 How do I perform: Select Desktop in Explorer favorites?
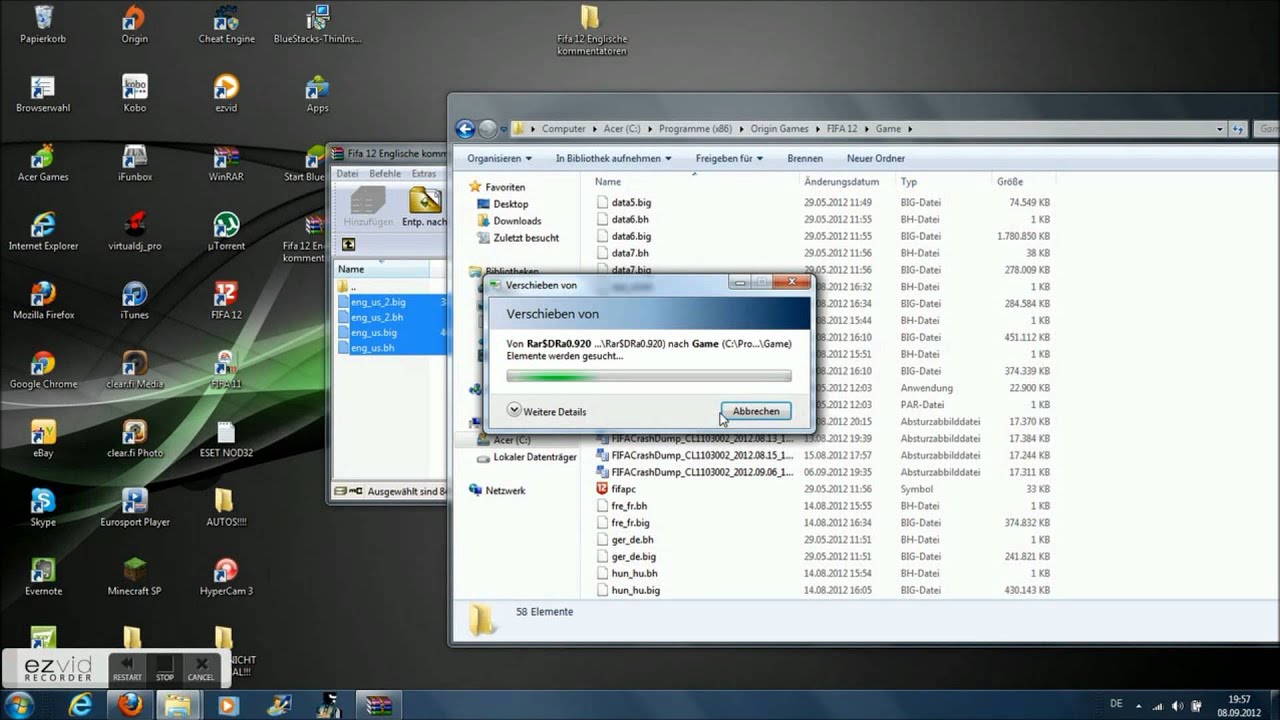tap(510, 204)
